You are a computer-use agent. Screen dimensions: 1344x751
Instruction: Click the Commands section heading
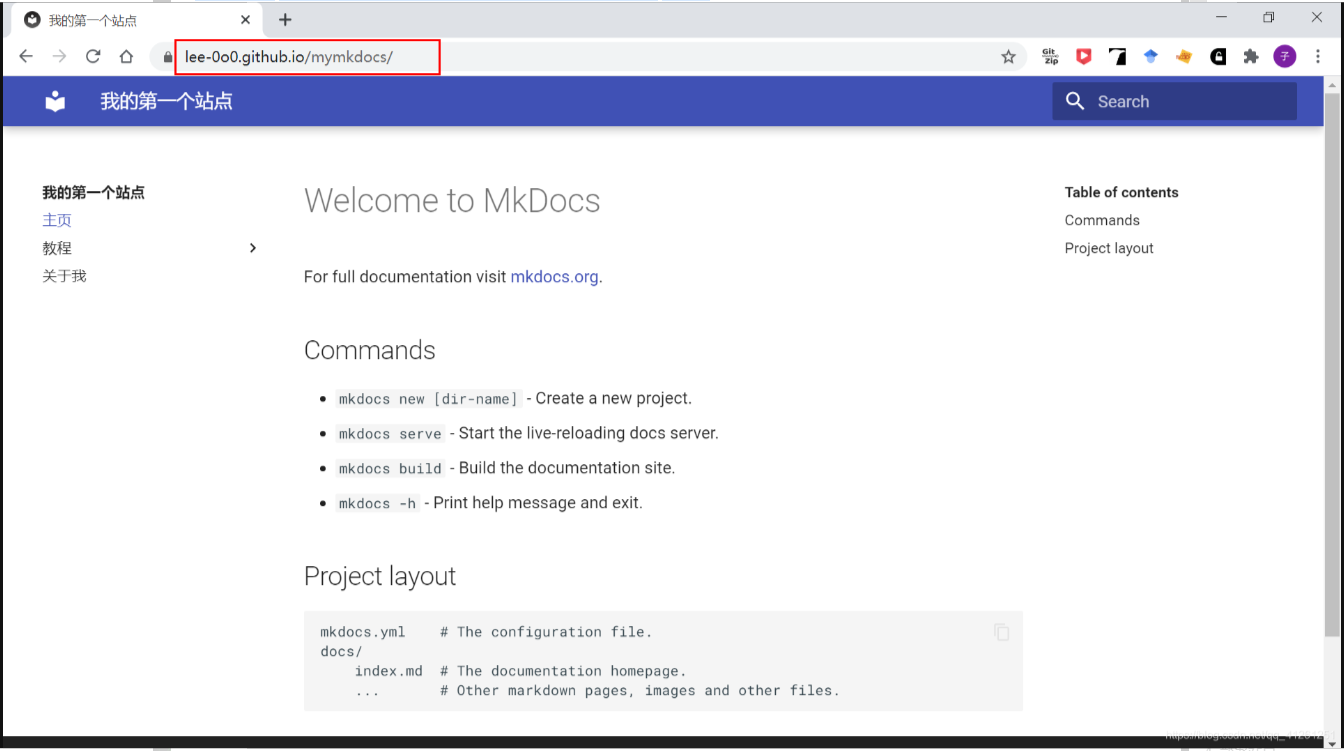click(370, 350)
